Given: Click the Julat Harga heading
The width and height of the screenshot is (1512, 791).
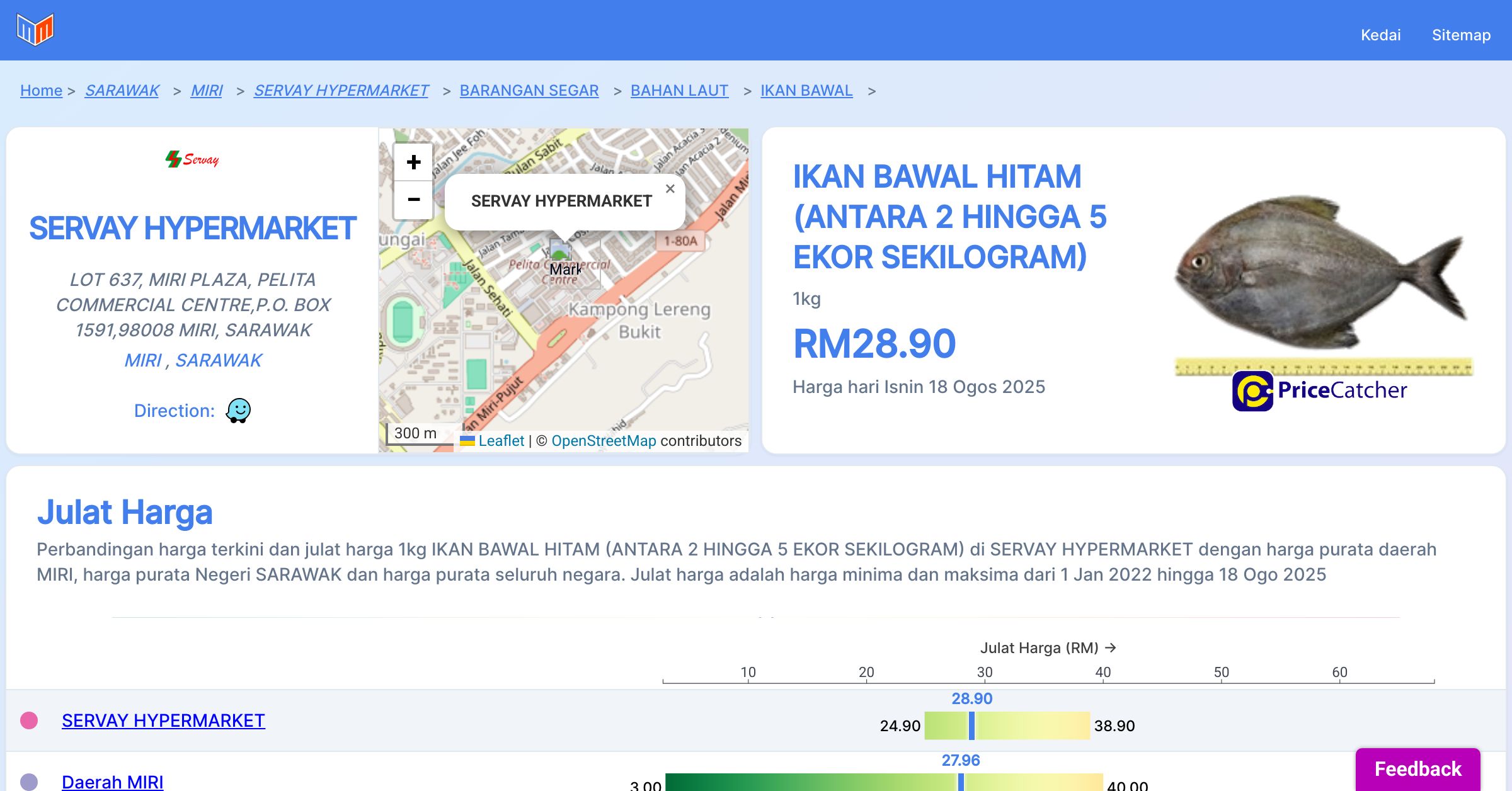Looking at the screenshot, I should 125,511.
